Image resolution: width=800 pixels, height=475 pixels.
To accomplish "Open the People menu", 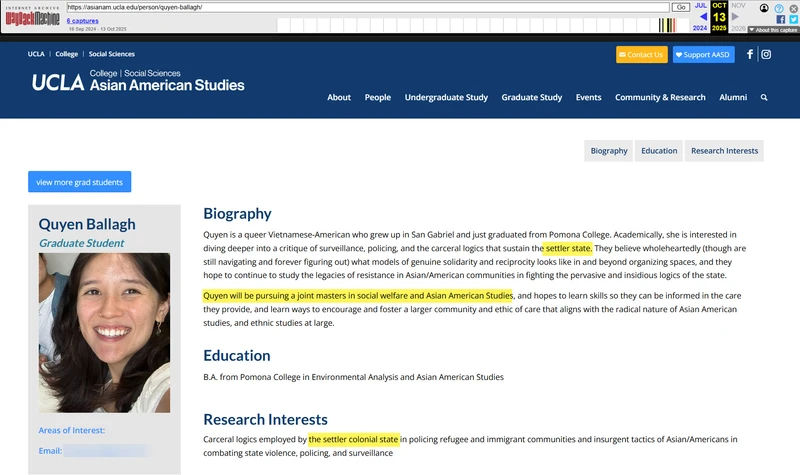I will coord(378,97).
